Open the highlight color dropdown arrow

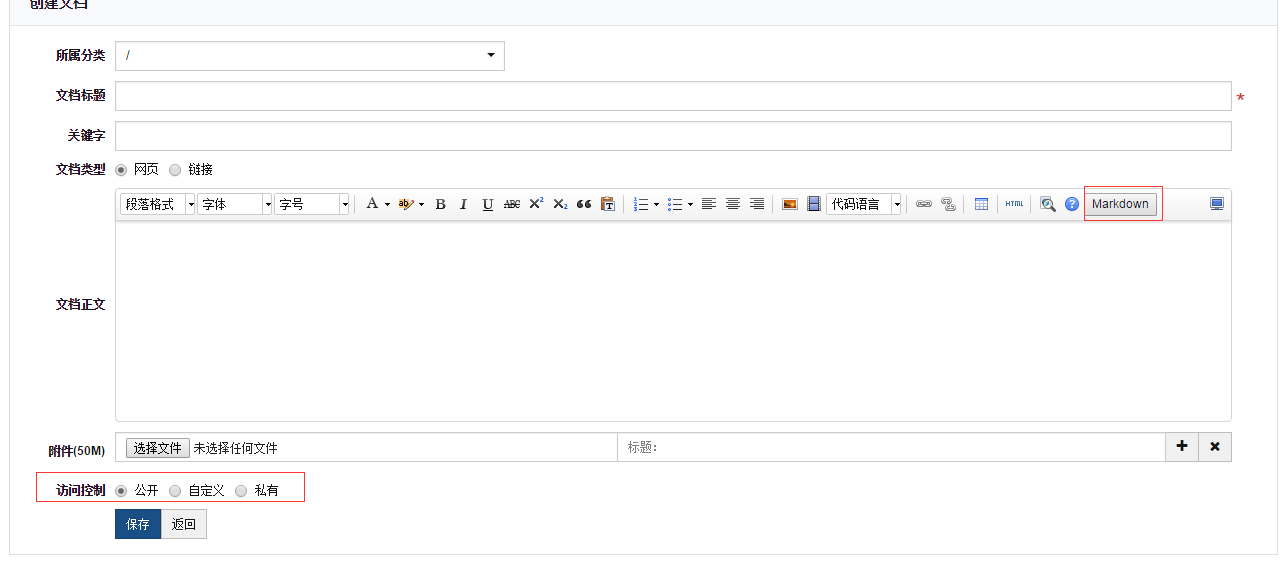[x=421, y=204]
